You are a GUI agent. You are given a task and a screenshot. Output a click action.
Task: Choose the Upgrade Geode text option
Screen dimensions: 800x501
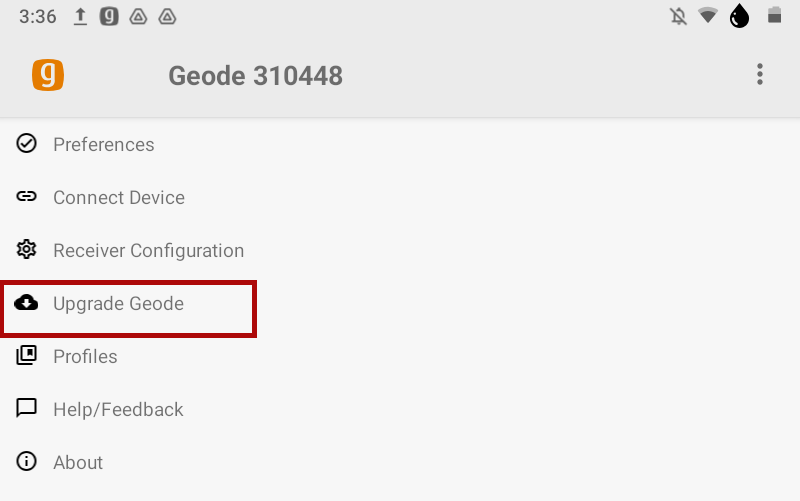tap(118, 304)
